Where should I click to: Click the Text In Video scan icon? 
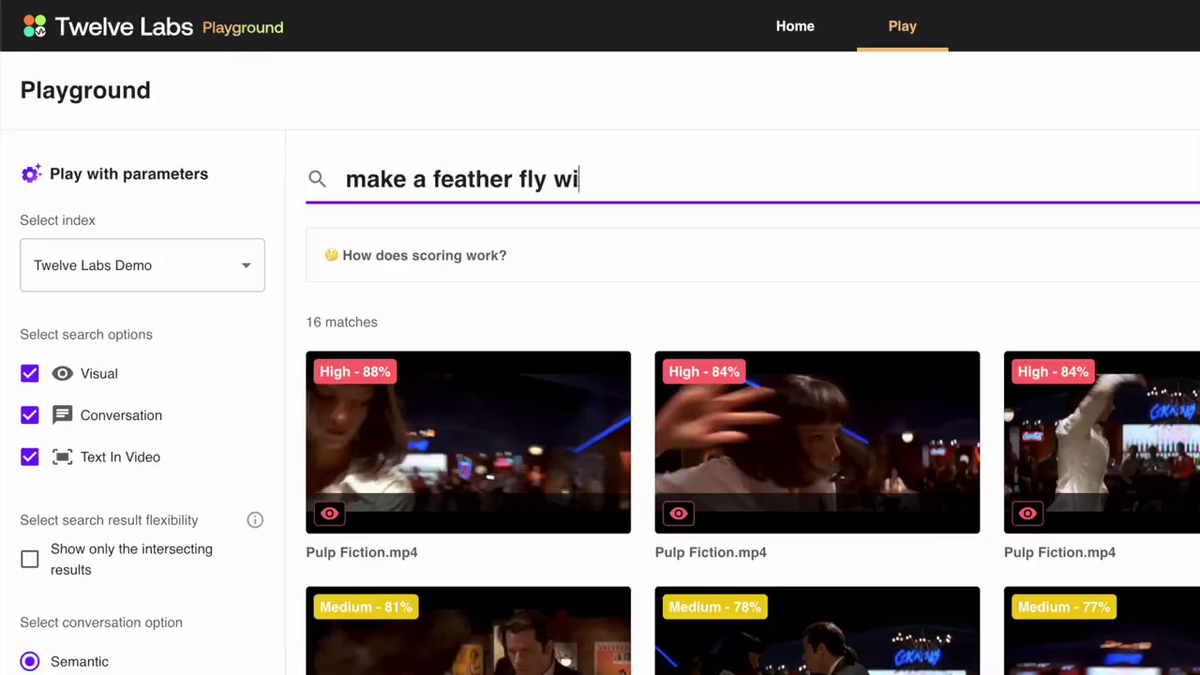point(62,457)
